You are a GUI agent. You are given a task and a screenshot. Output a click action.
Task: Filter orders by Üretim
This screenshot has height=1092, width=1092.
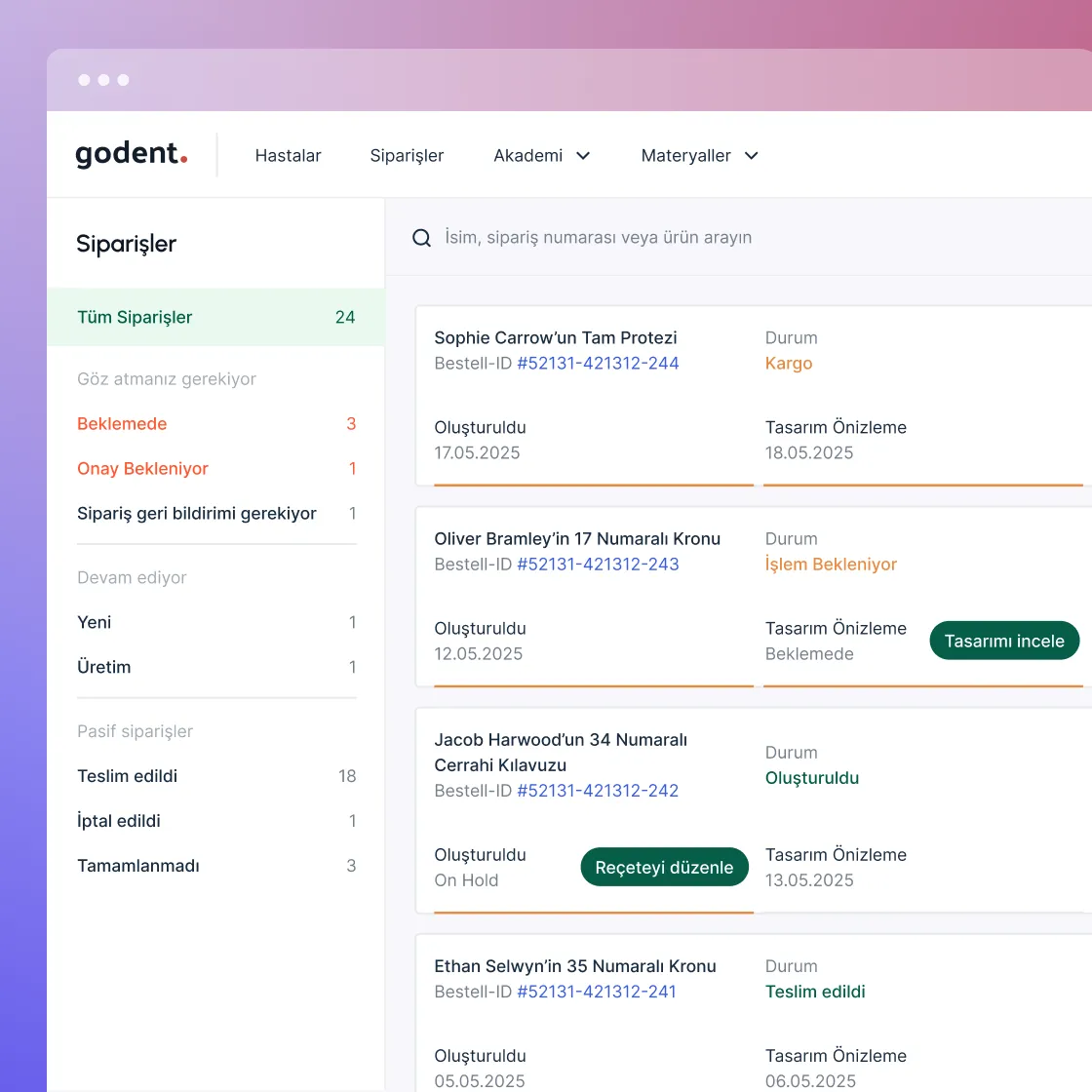pyautogui.click(x=215, y=667)
